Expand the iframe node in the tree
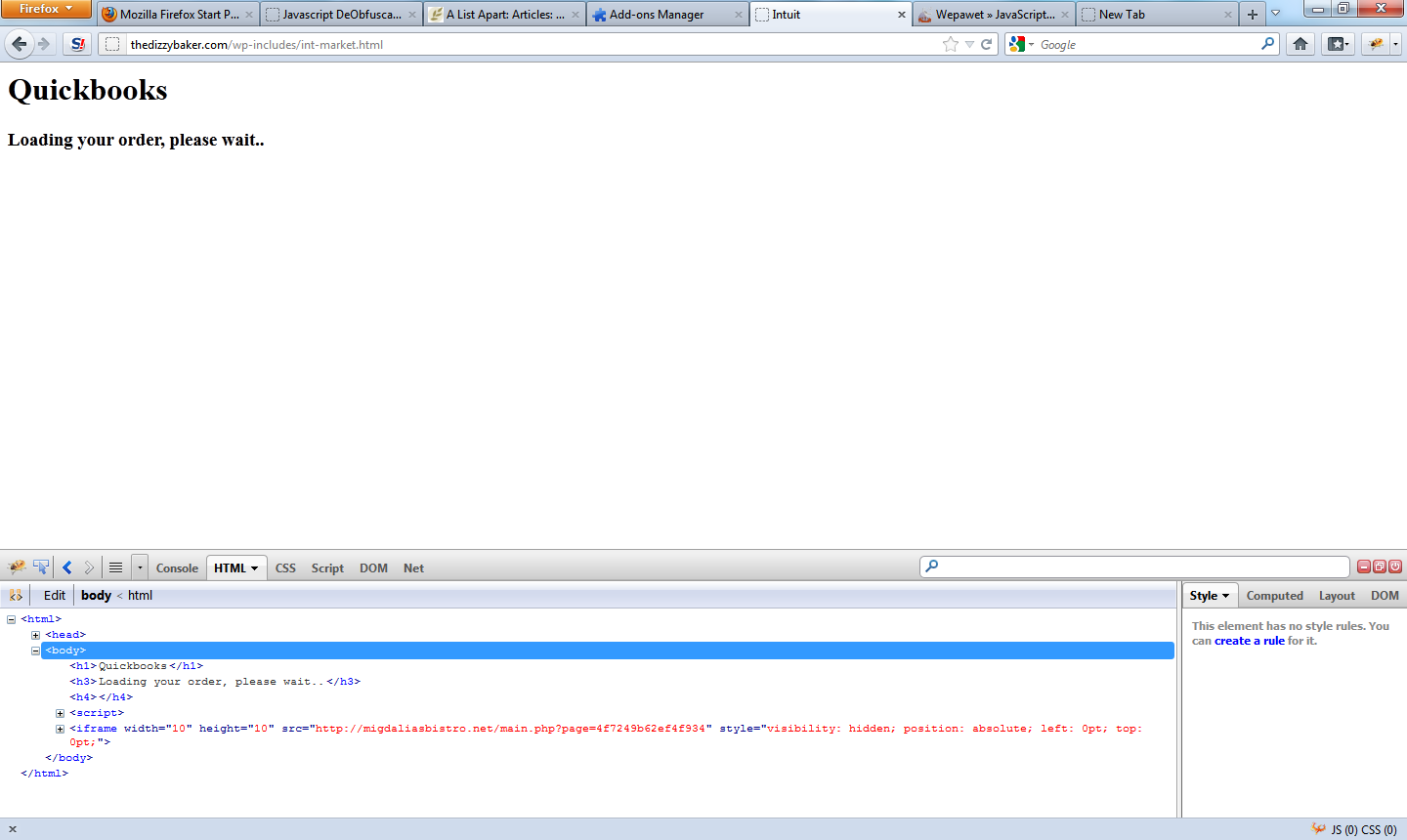 coord(60,729)
